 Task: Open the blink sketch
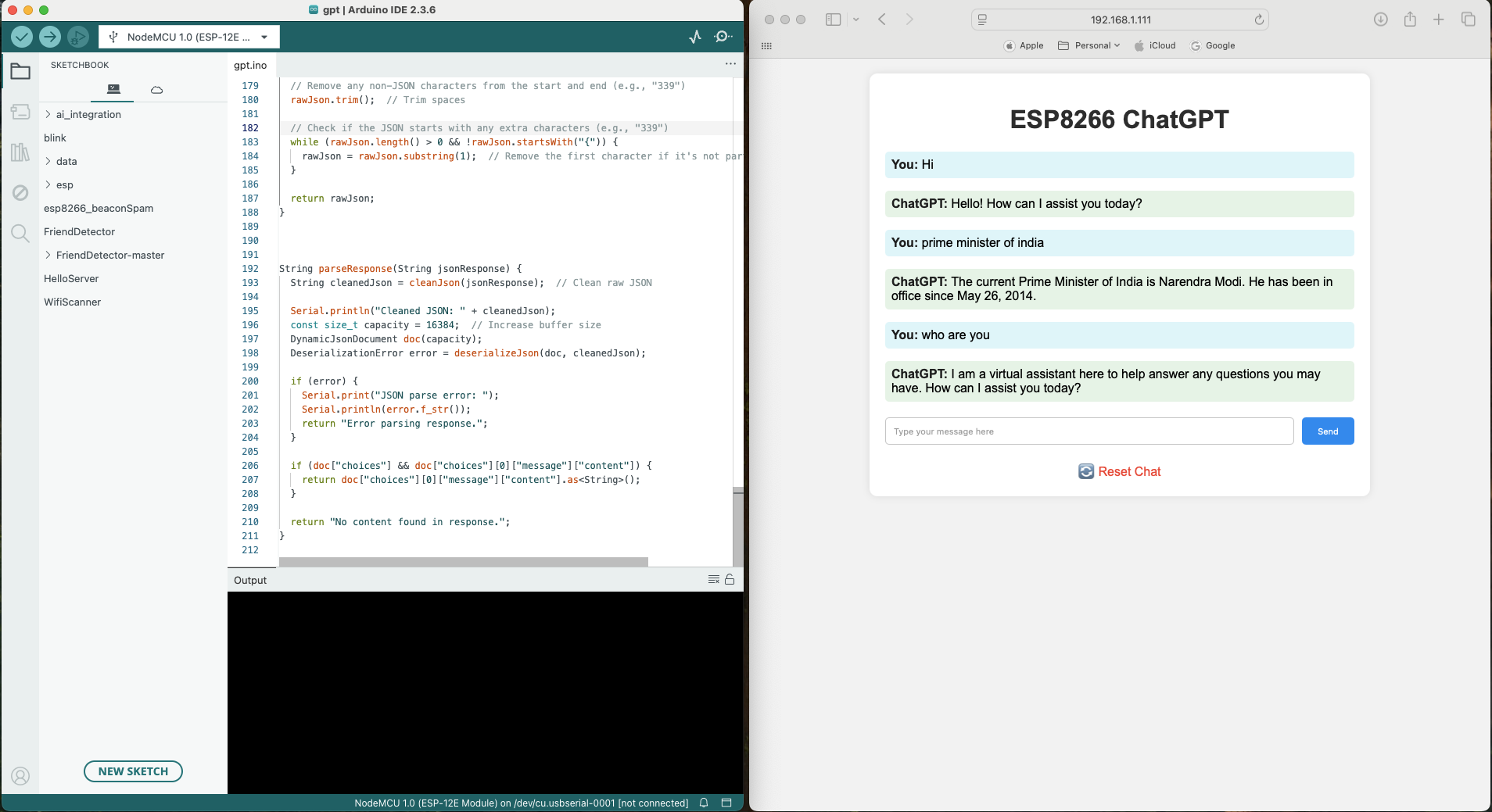pyautogui.click(x=55, y=138)
